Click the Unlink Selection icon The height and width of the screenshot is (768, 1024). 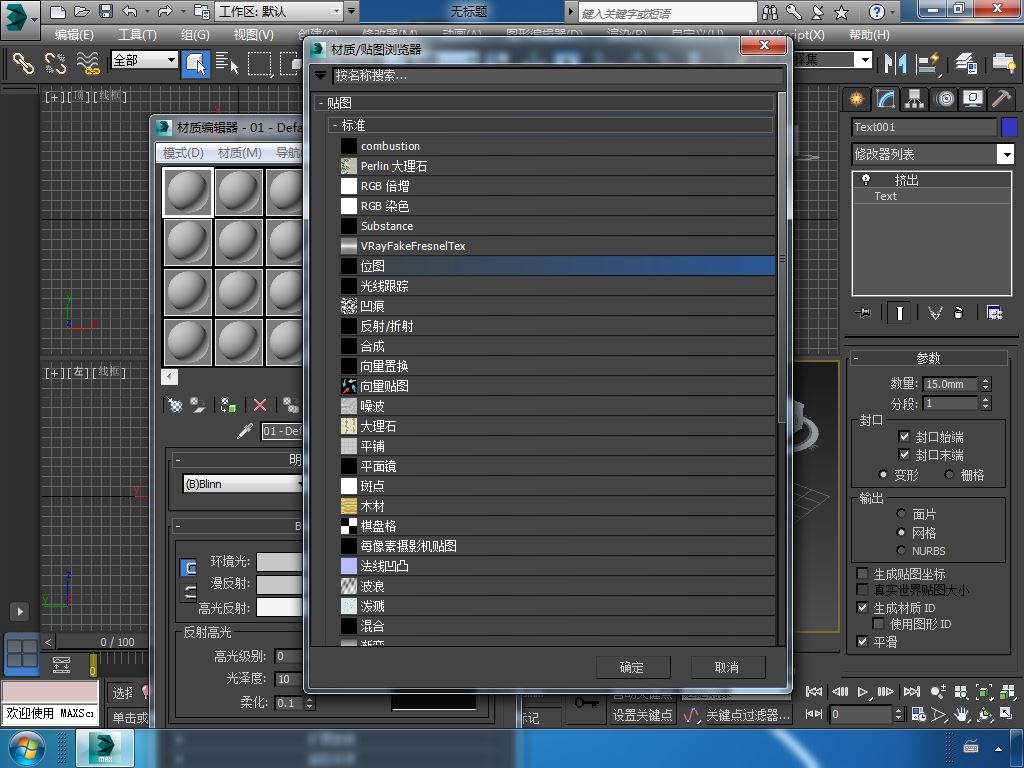pyautogui.click(x=56, y=63)
